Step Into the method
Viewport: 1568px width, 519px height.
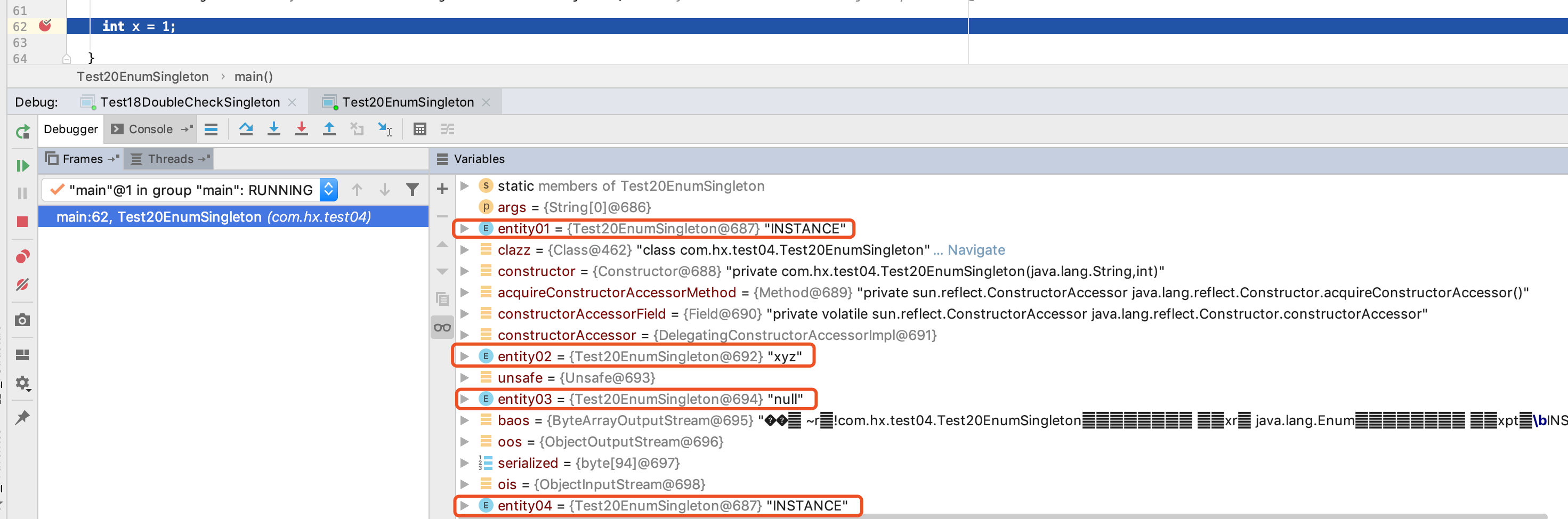[x=274, y=129]
